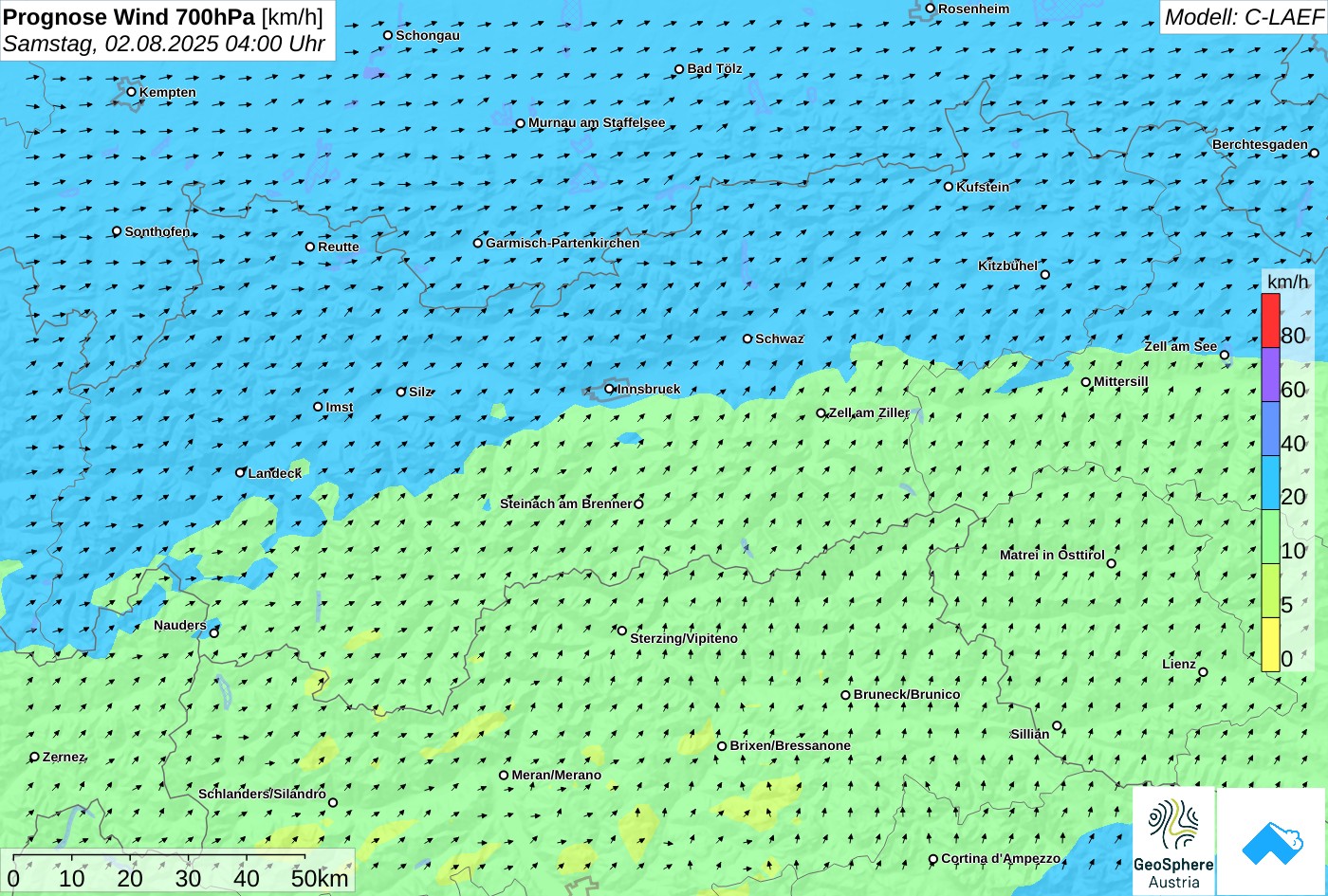Click the Zell am See marker
1328x896 pixels.
coord(1225,356)
